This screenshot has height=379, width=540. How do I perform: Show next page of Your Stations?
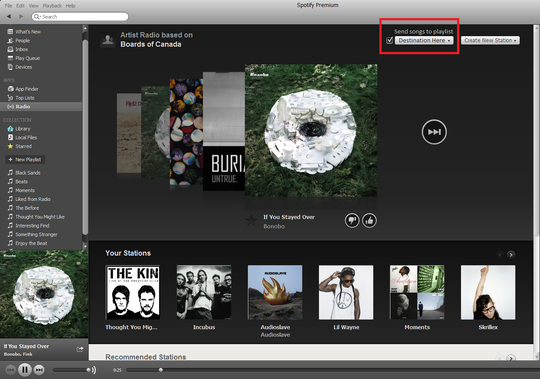coord(511,255)
